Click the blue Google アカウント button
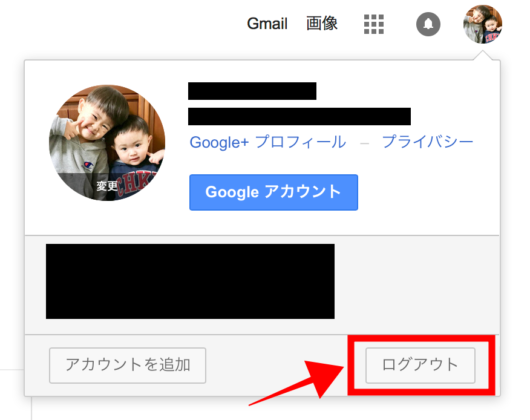The image size is (530, 420). tap(273, 192)
